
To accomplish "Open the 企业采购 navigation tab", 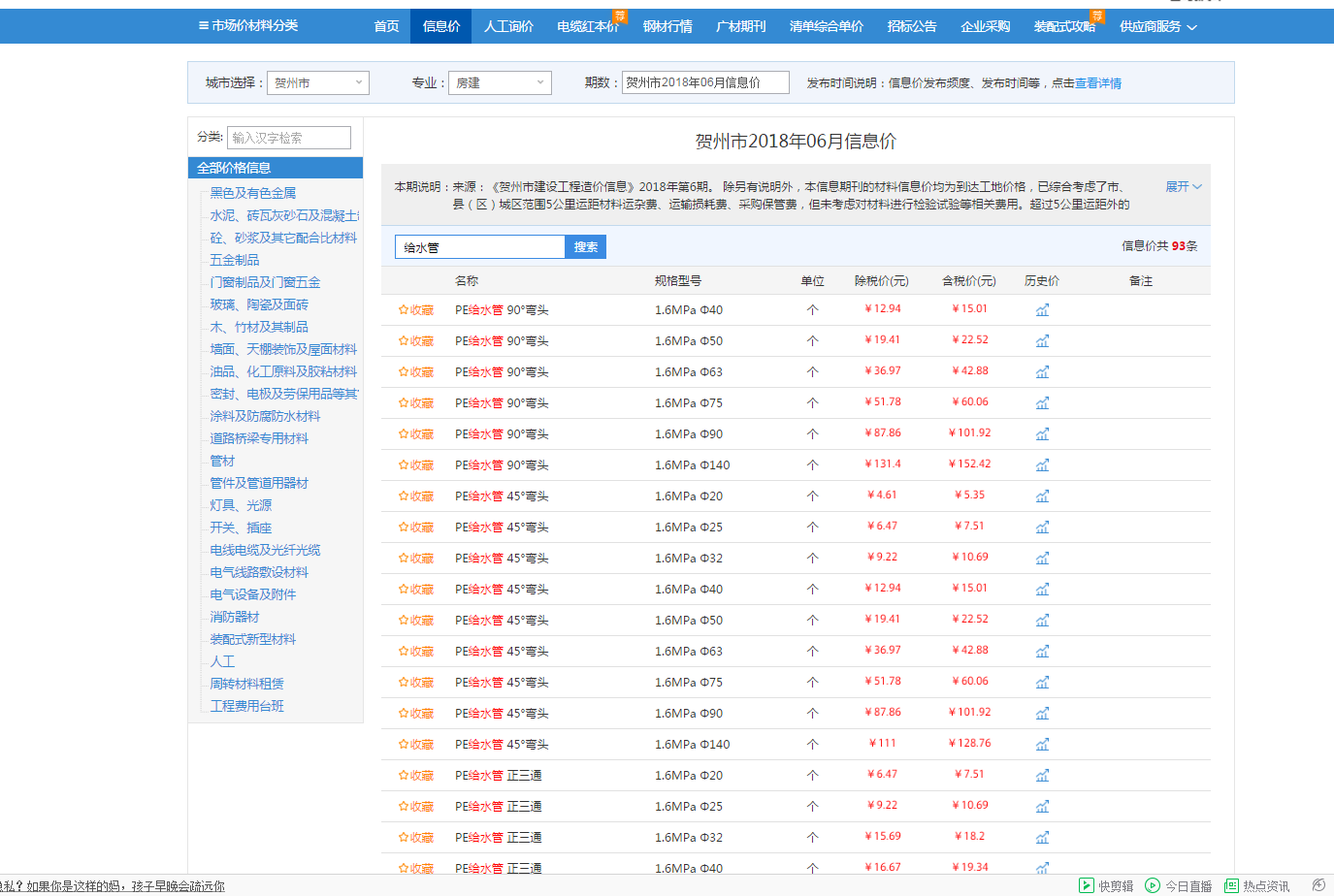I will (x=985, y=27).
